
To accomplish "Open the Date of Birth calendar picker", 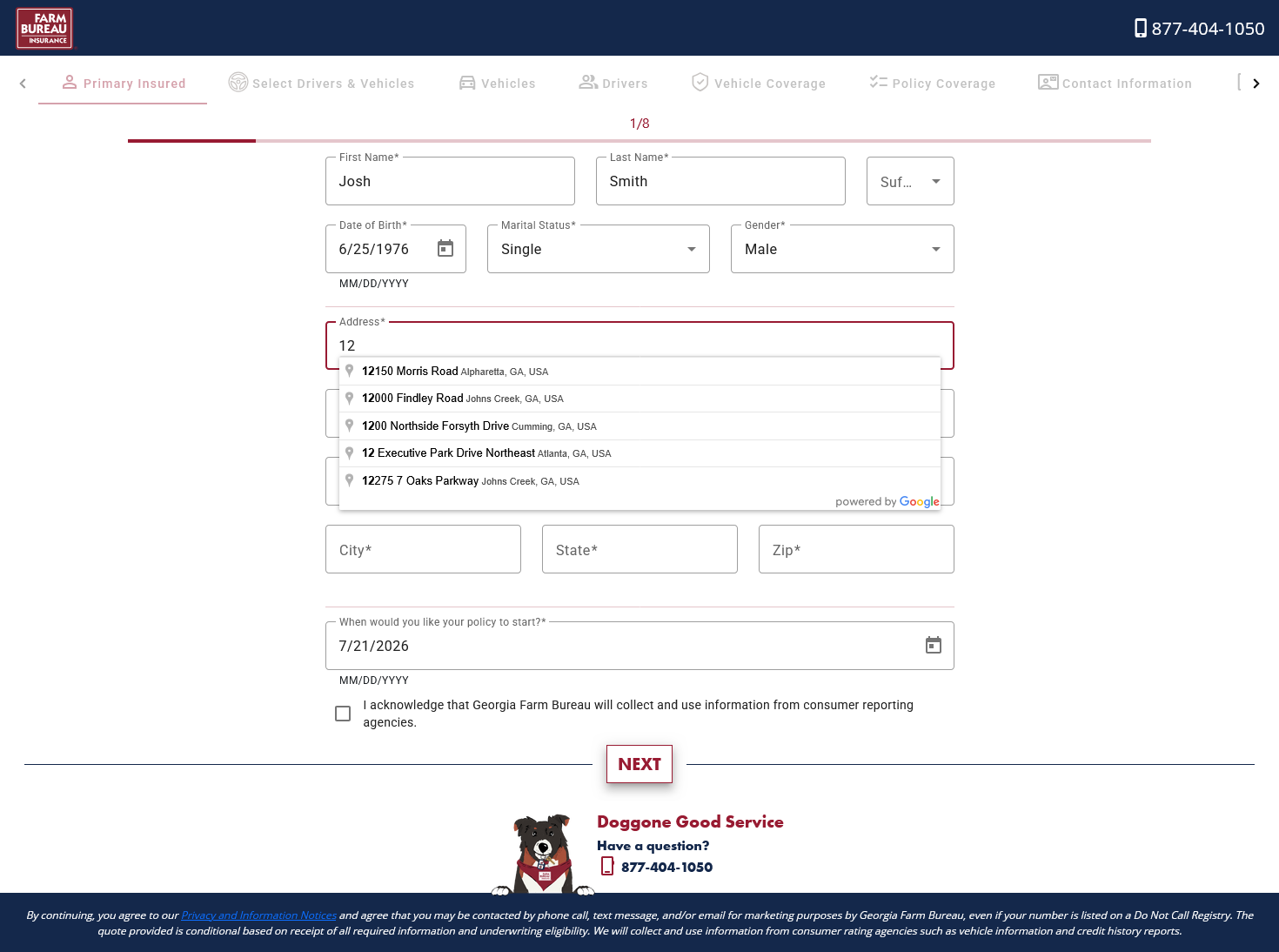I will 445,249.
